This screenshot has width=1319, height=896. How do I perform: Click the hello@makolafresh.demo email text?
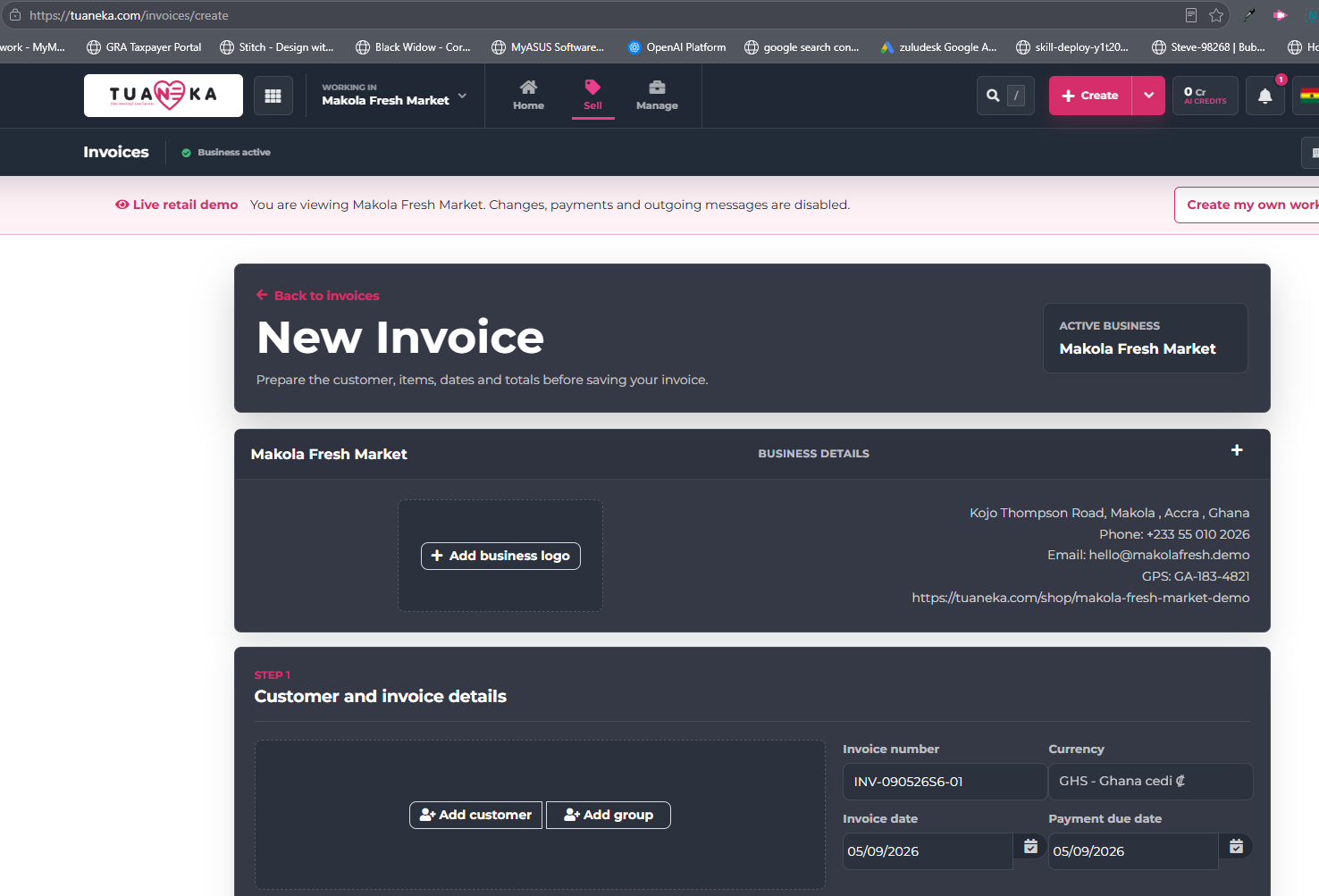pos(1169,555)
